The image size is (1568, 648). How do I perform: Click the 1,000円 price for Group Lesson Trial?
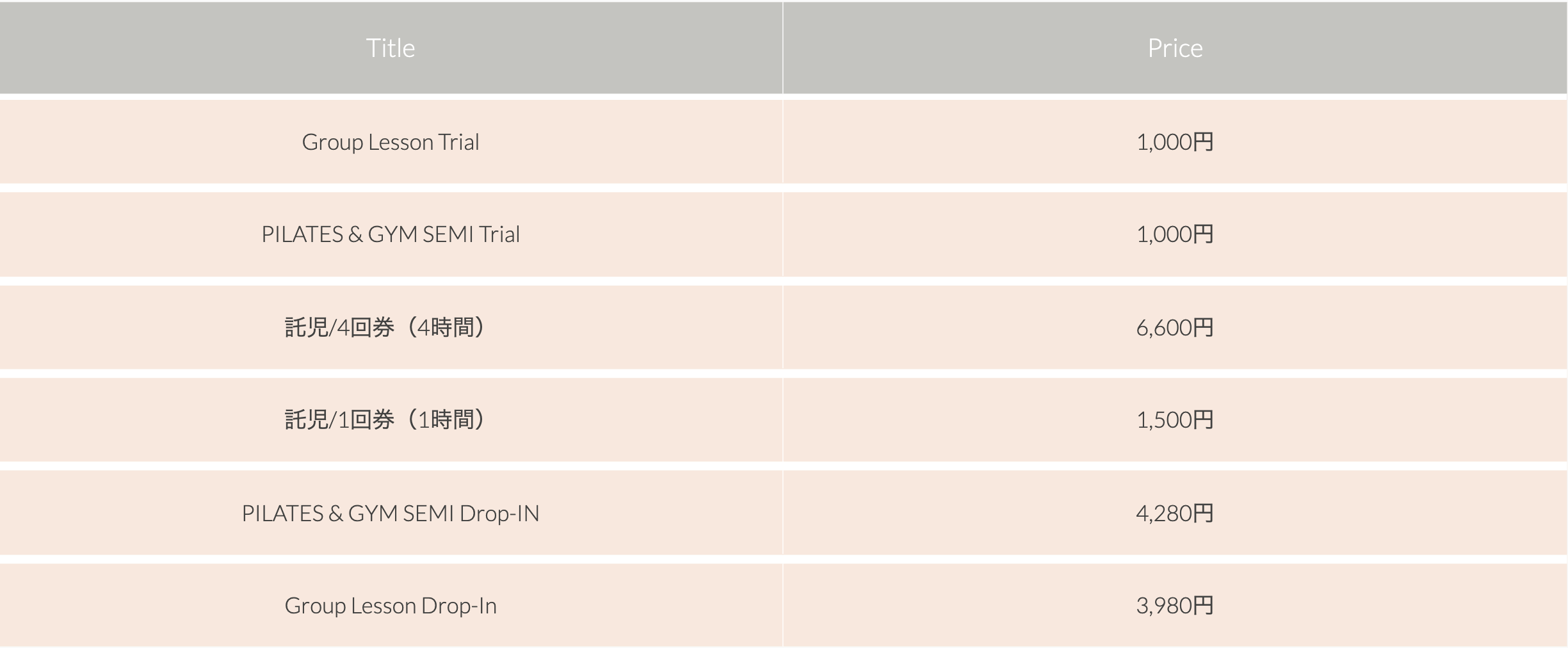pyautogui.click(x=1175, y=142)
